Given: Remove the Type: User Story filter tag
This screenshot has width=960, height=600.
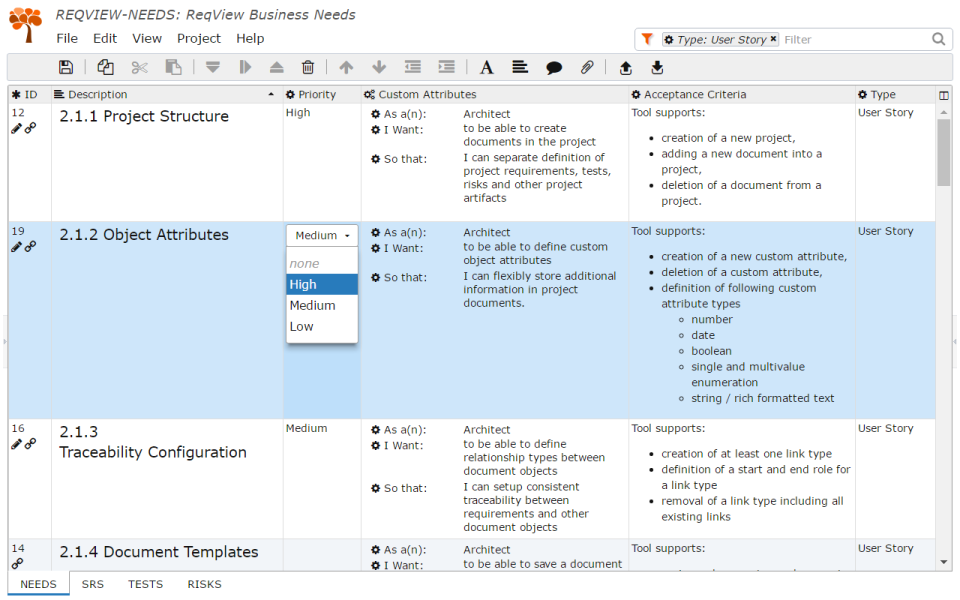Looking at the screenshot, I should (773, 39).
